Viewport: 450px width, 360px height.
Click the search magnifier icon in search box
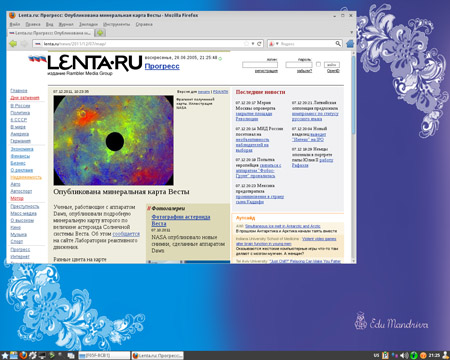pyautogui.click(x=338, y=44)
